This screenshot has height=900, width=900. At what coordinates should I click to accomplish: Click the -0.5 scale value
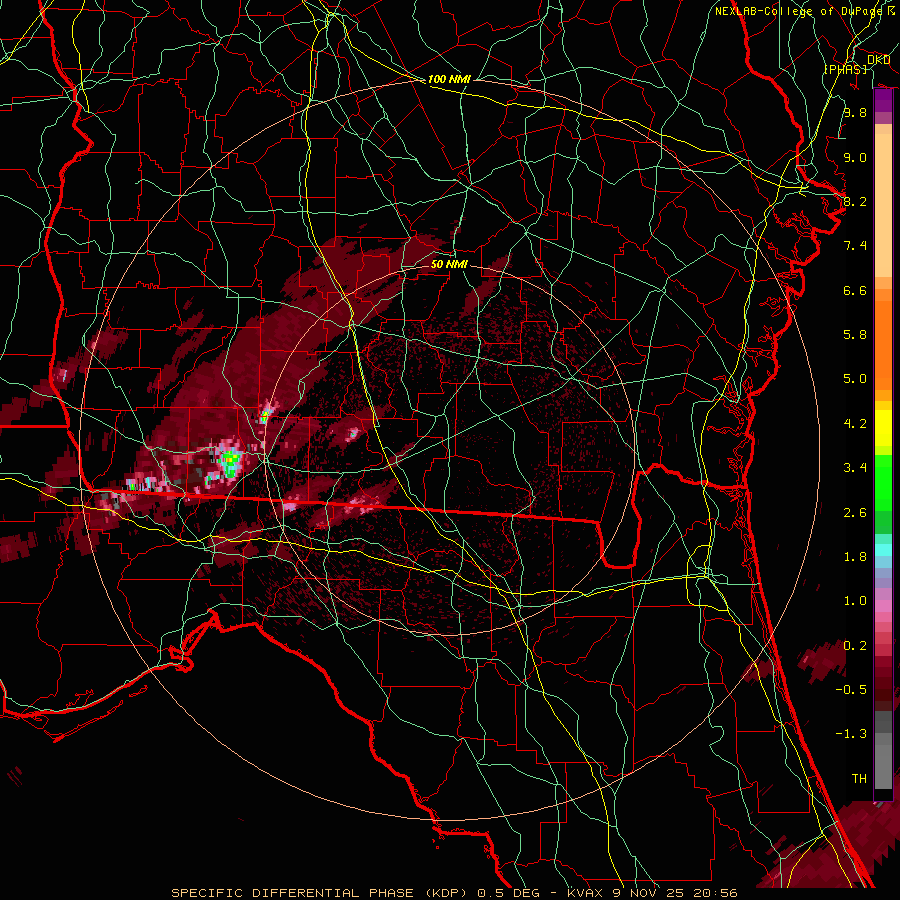click(x=851, y=690)
